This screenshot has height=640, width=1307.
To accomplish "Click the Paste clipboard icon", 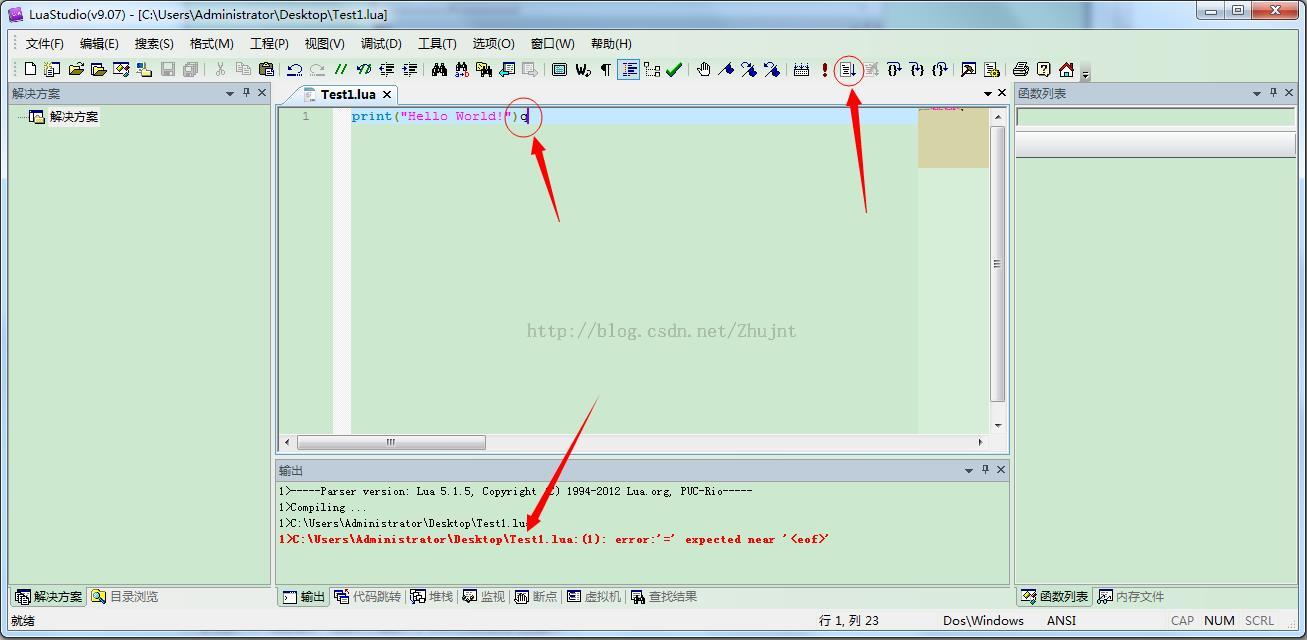I will coord(266,69).
